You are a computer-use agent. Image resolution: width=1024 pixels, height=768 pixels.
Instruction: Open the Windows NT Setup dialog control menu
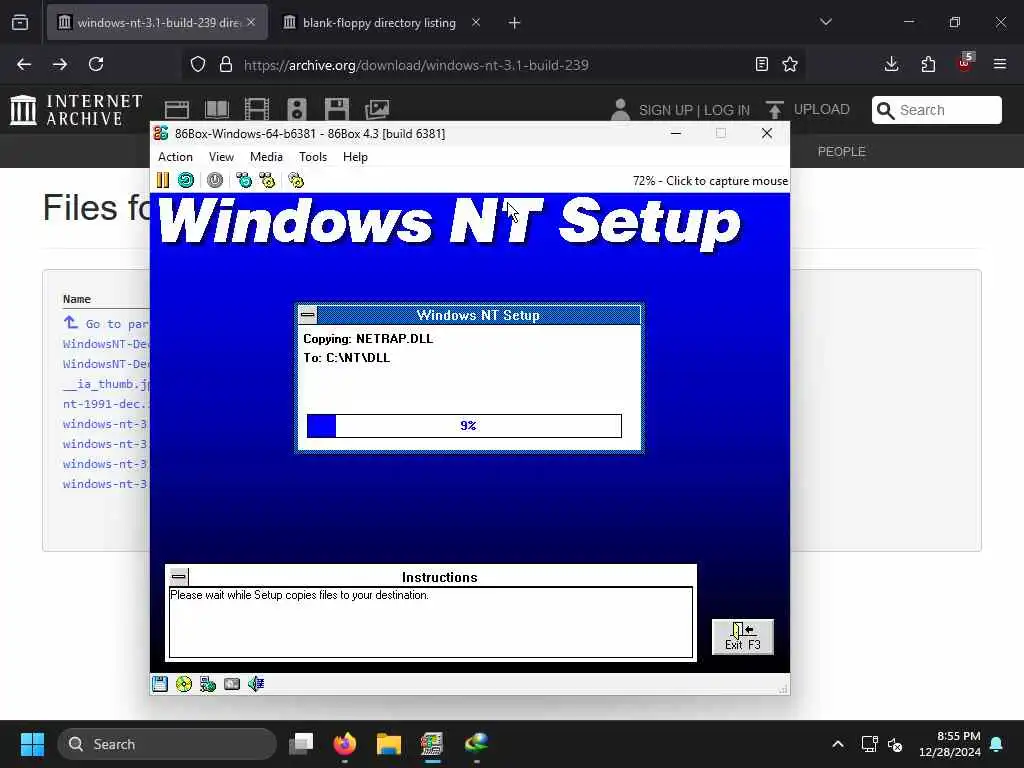308,315
